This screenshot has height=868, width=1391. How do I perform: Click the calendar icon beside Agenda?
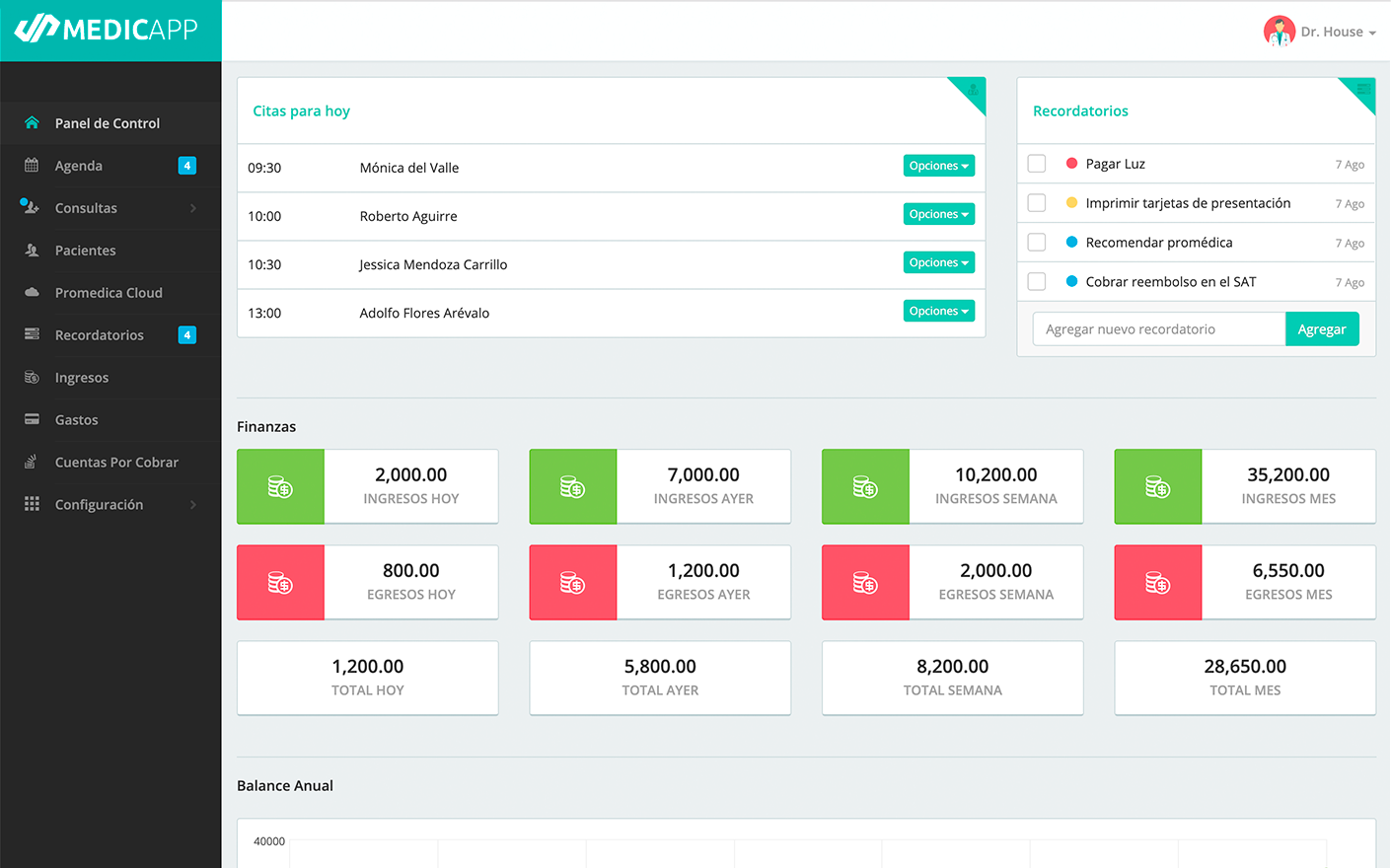pyautogui.click(x=32, y=166)
